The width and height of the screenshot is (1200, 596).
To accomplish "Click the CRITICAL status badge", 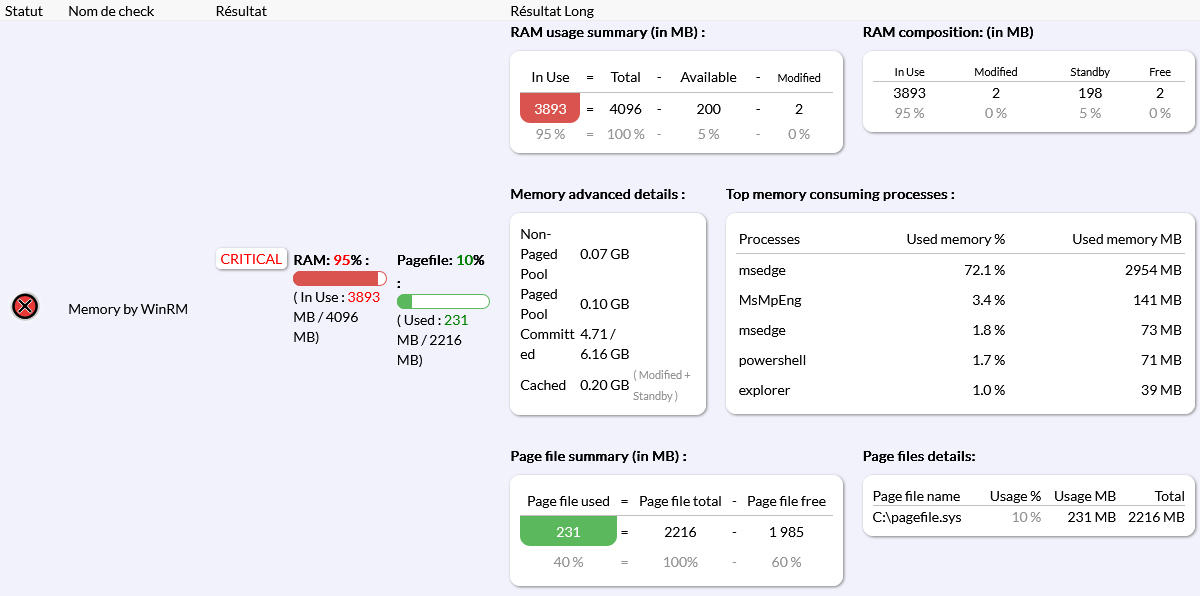I will [x=251, y=259].
